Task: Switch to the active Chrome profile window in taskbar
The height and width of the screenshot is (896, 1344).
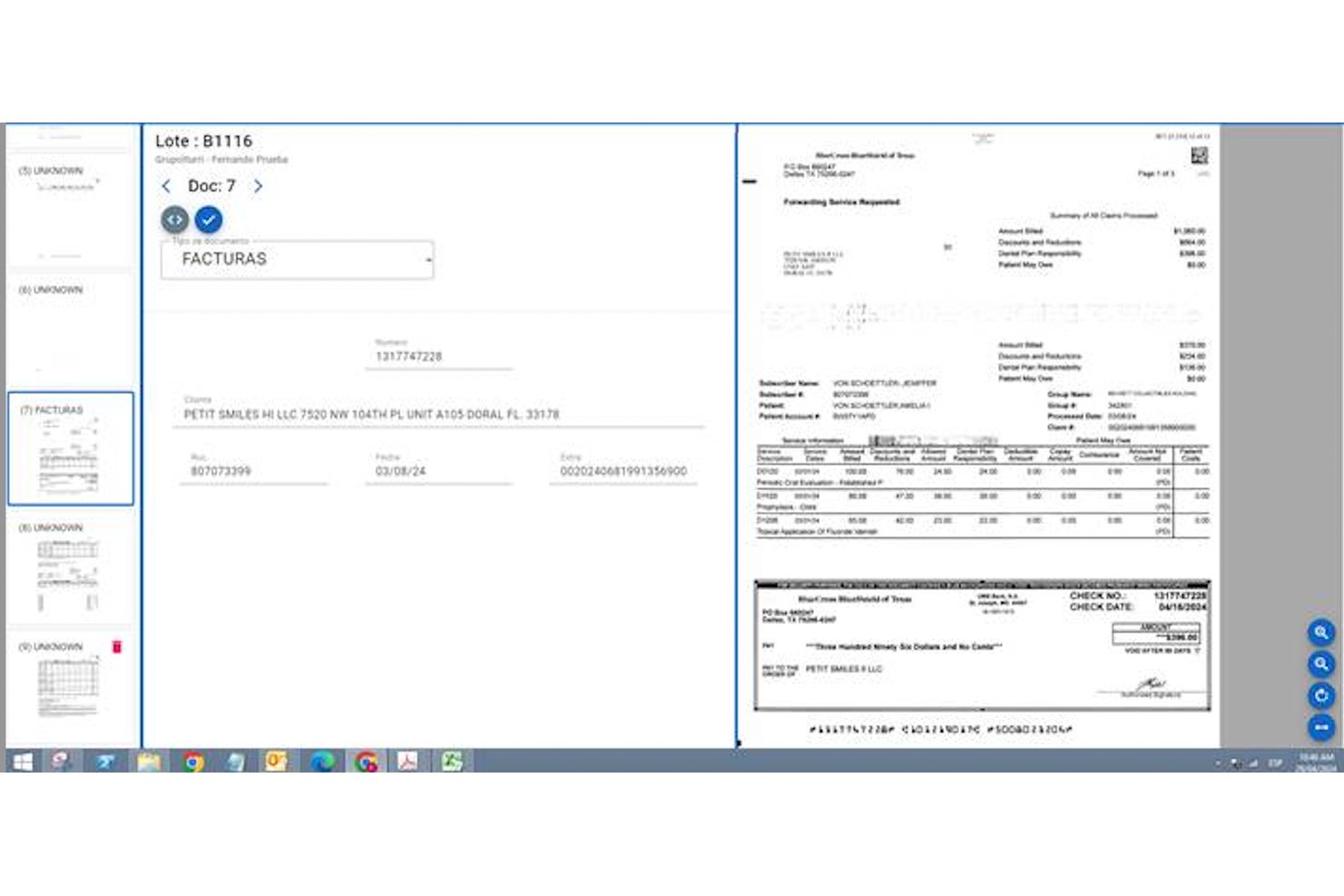Action: point(366,762)
